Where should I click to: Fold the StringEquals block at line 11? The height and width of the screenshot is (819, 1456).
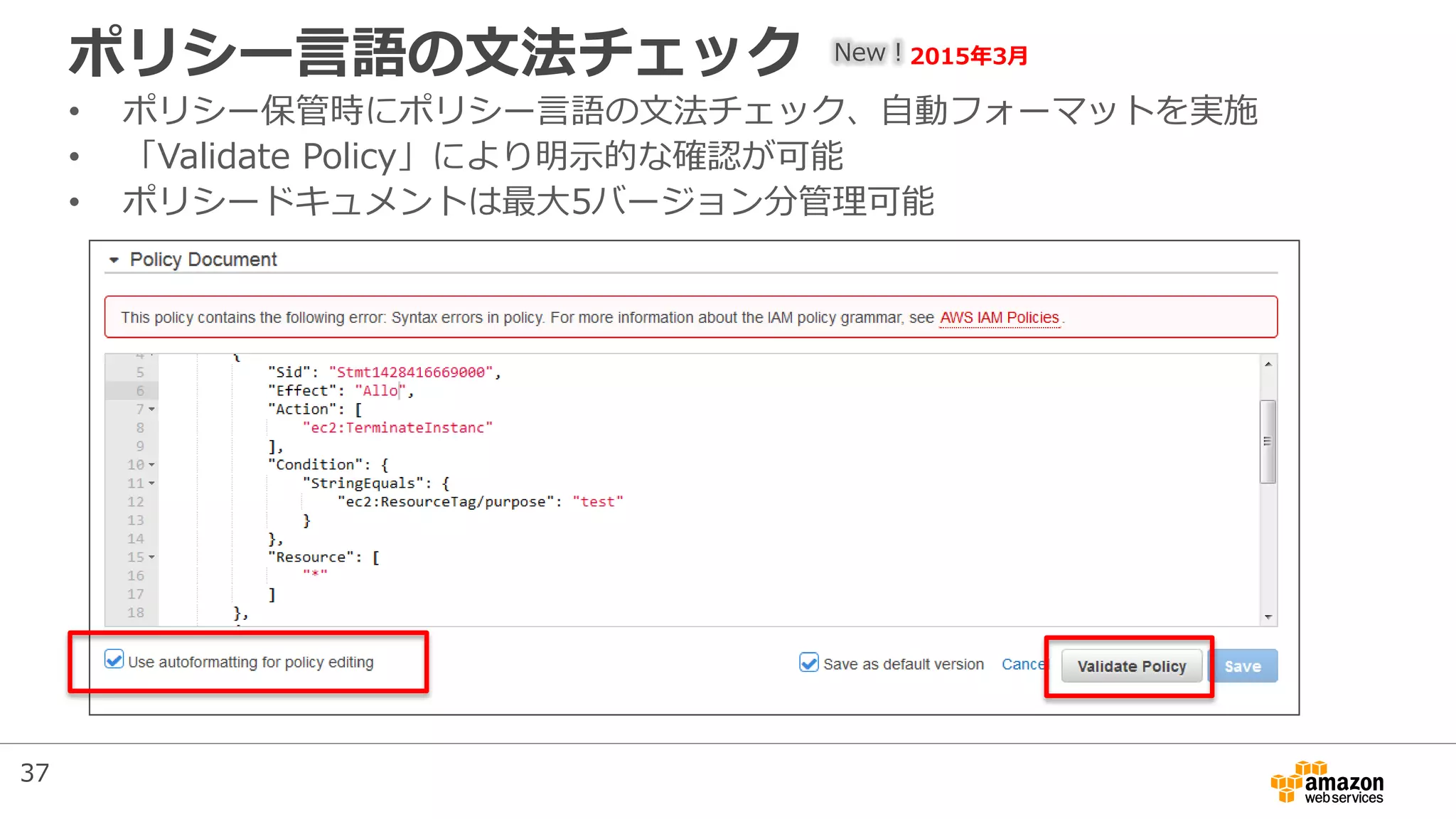(151, 483)
